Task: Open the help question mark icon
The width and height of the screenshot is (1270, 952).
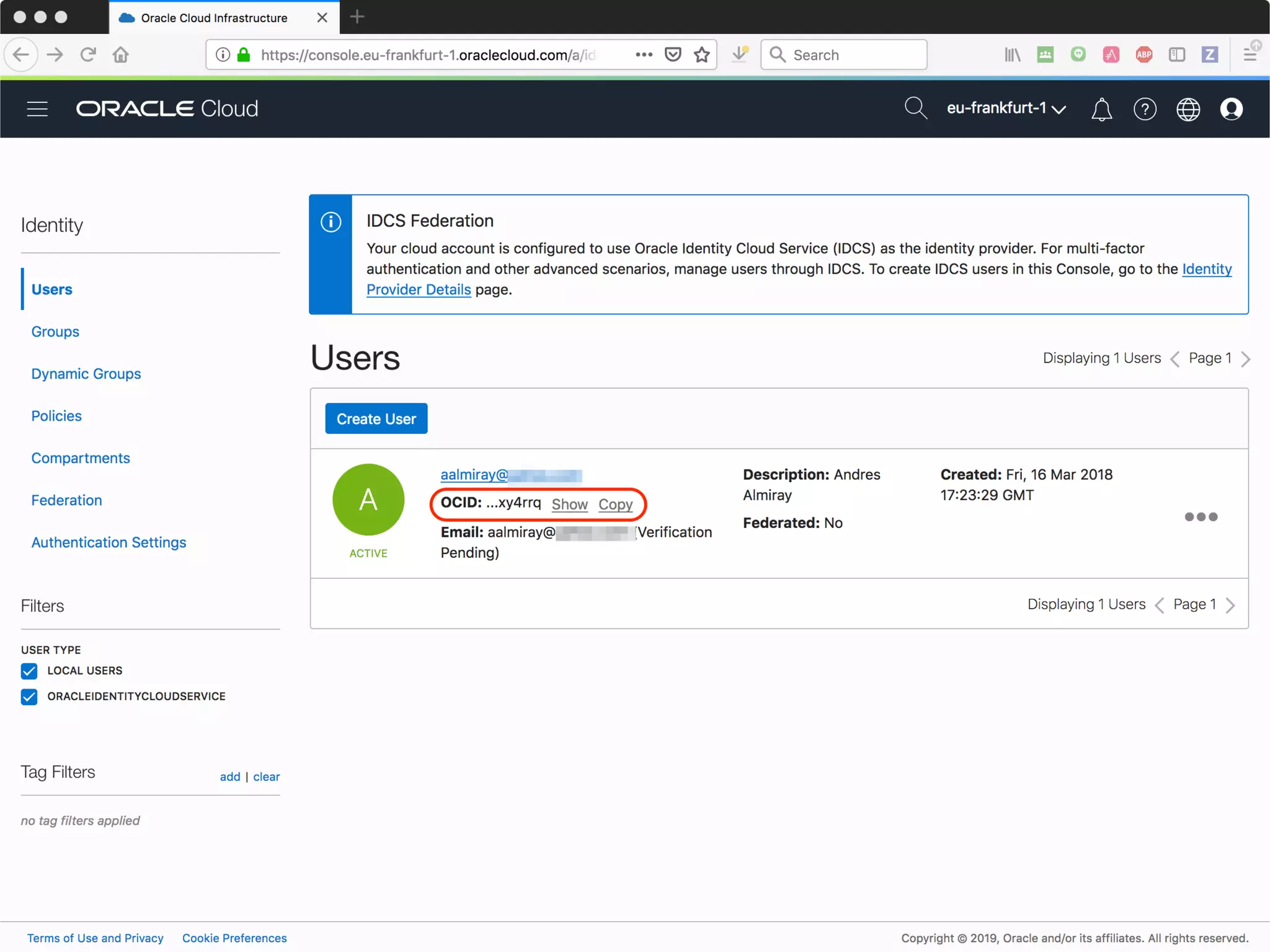Action: pyautogui.click(x=1145, y=110)
